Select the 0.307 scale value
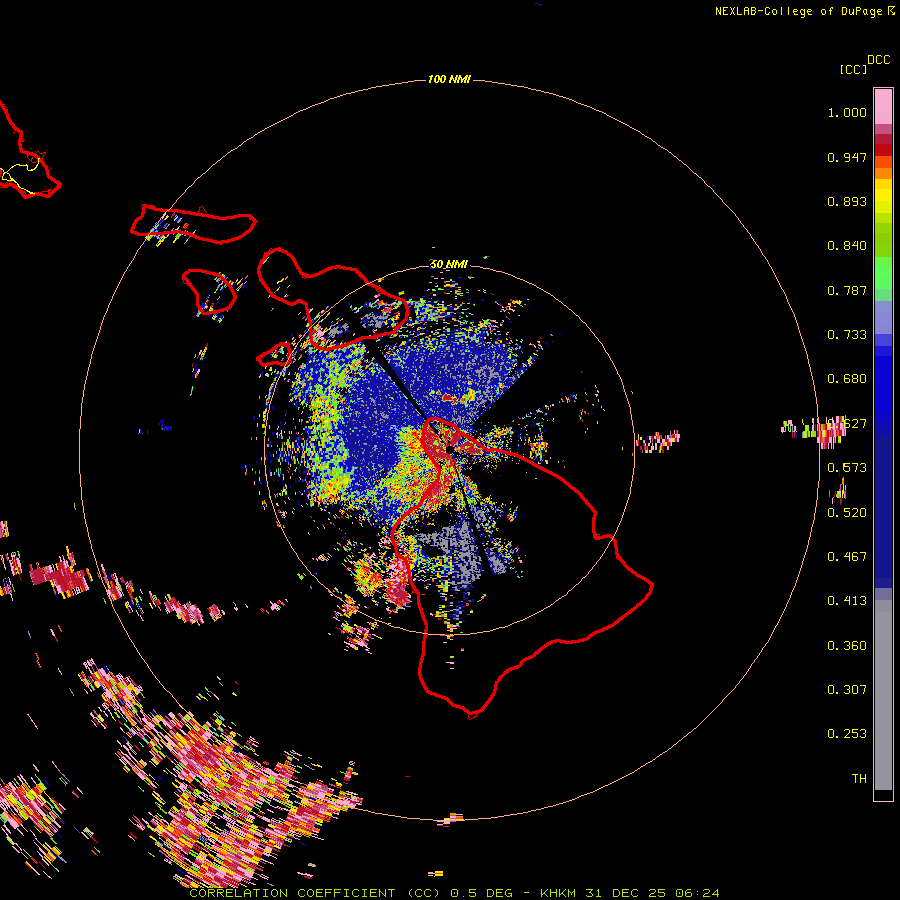The image size is (900, 900). tap(847, 690)
